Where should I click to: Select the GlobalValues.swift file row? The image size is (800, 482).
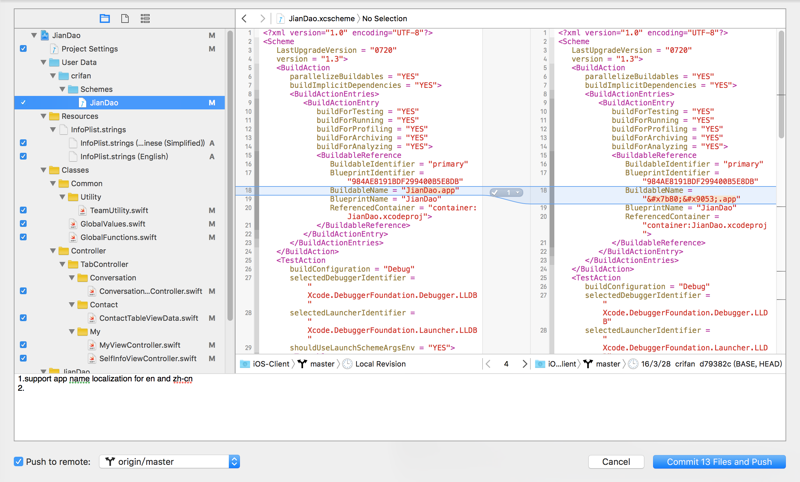[119, 223]
